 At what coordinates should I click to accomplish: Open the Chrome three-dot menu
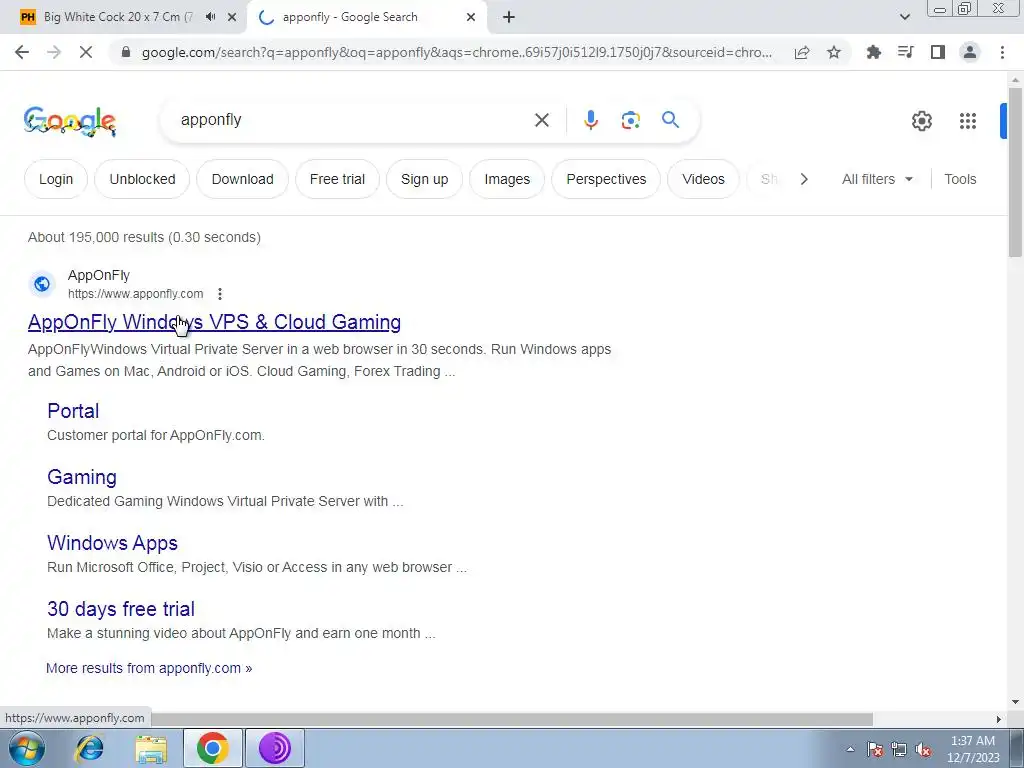[x=1002, y=52]
